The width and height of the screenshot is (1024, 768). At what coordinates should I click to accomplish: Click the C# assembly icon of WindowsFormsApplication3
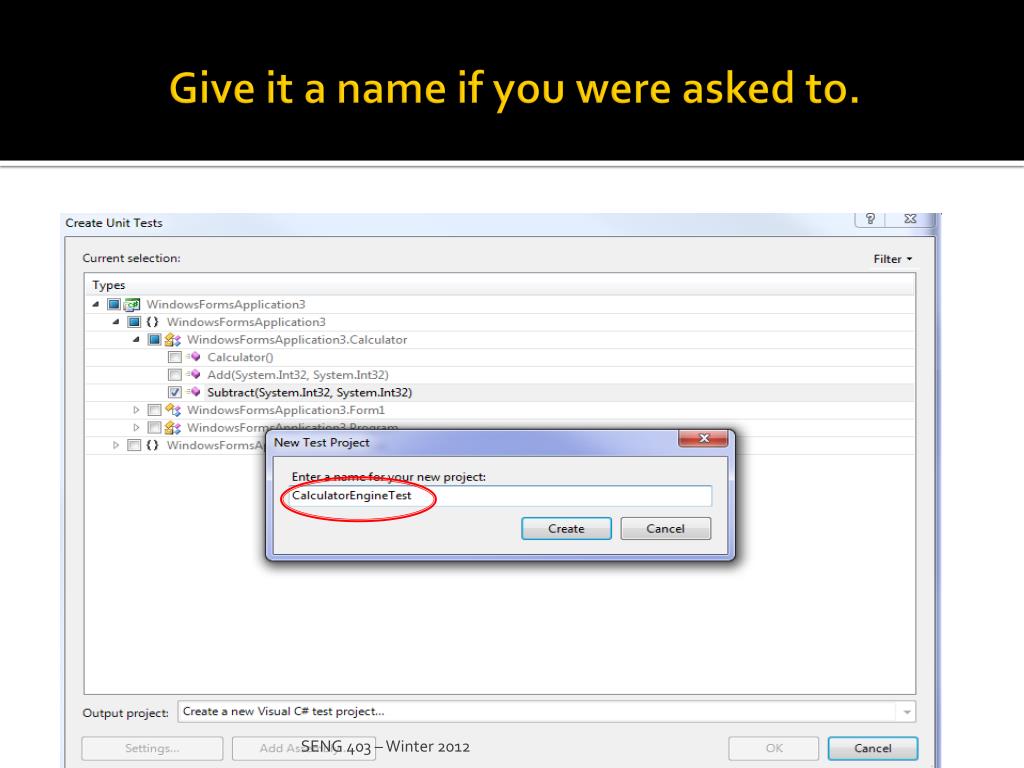pyautogui.click(x=132, y=304)
